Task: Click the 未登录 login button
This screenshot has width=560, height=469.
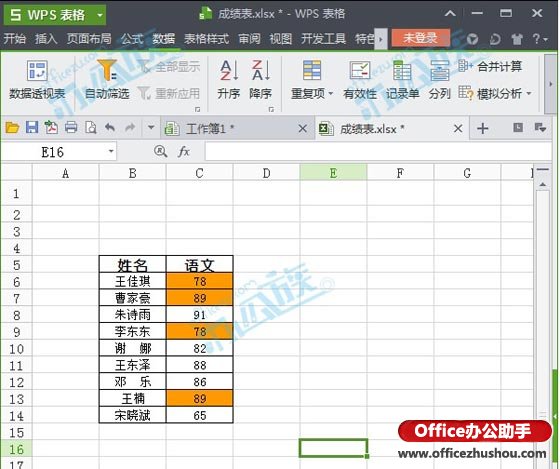Action: pos(420,38)
